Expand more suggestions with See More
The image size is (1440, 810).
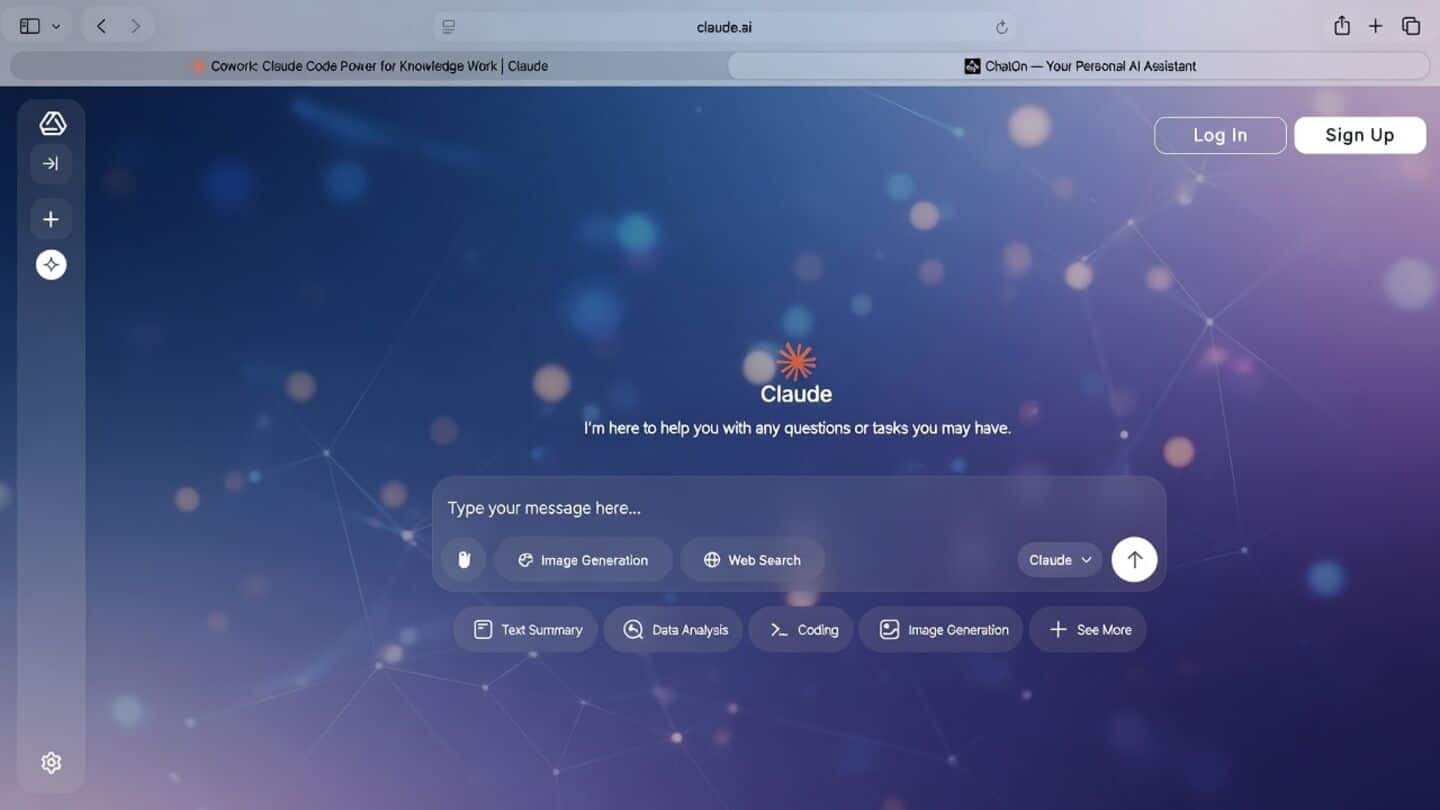[1088, 630]
